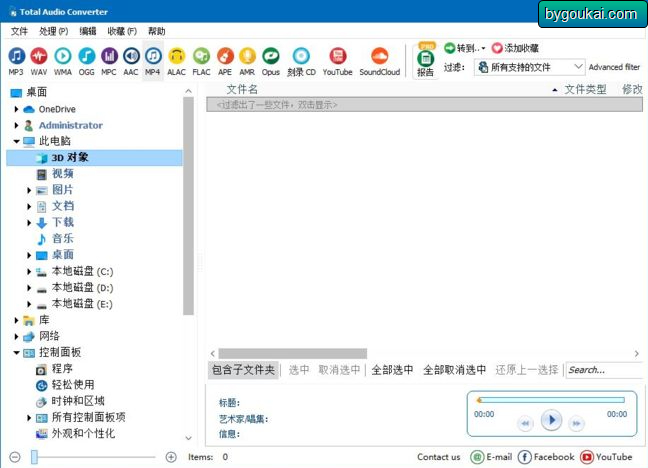Open the 帮助 menu
The image size is (648, 468).
pos(157,31)
